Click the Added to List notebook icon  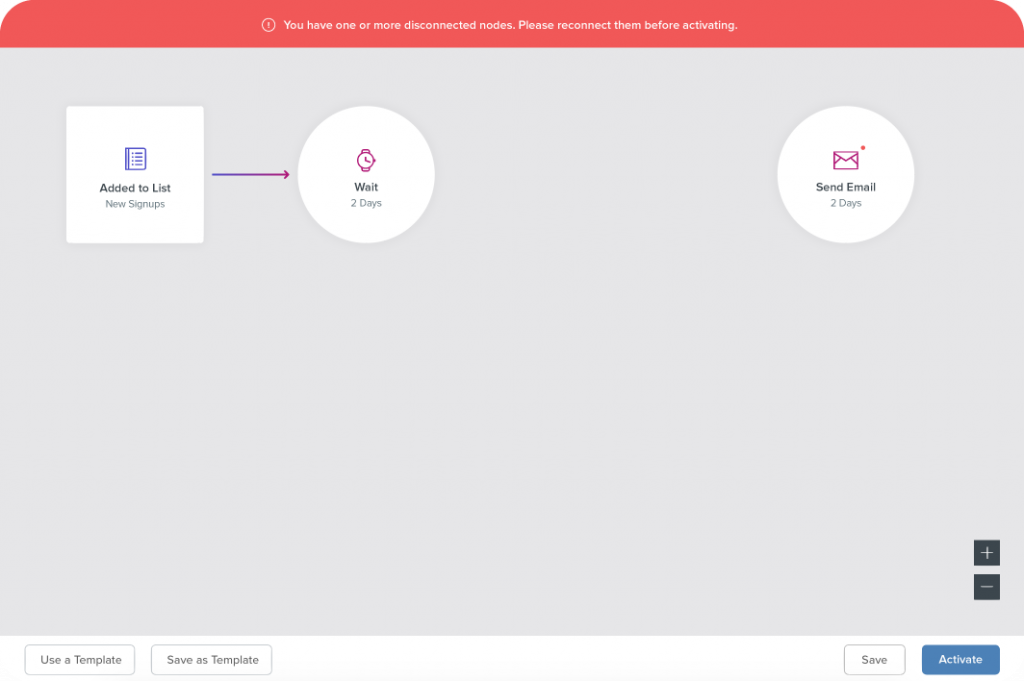[135, 159]
